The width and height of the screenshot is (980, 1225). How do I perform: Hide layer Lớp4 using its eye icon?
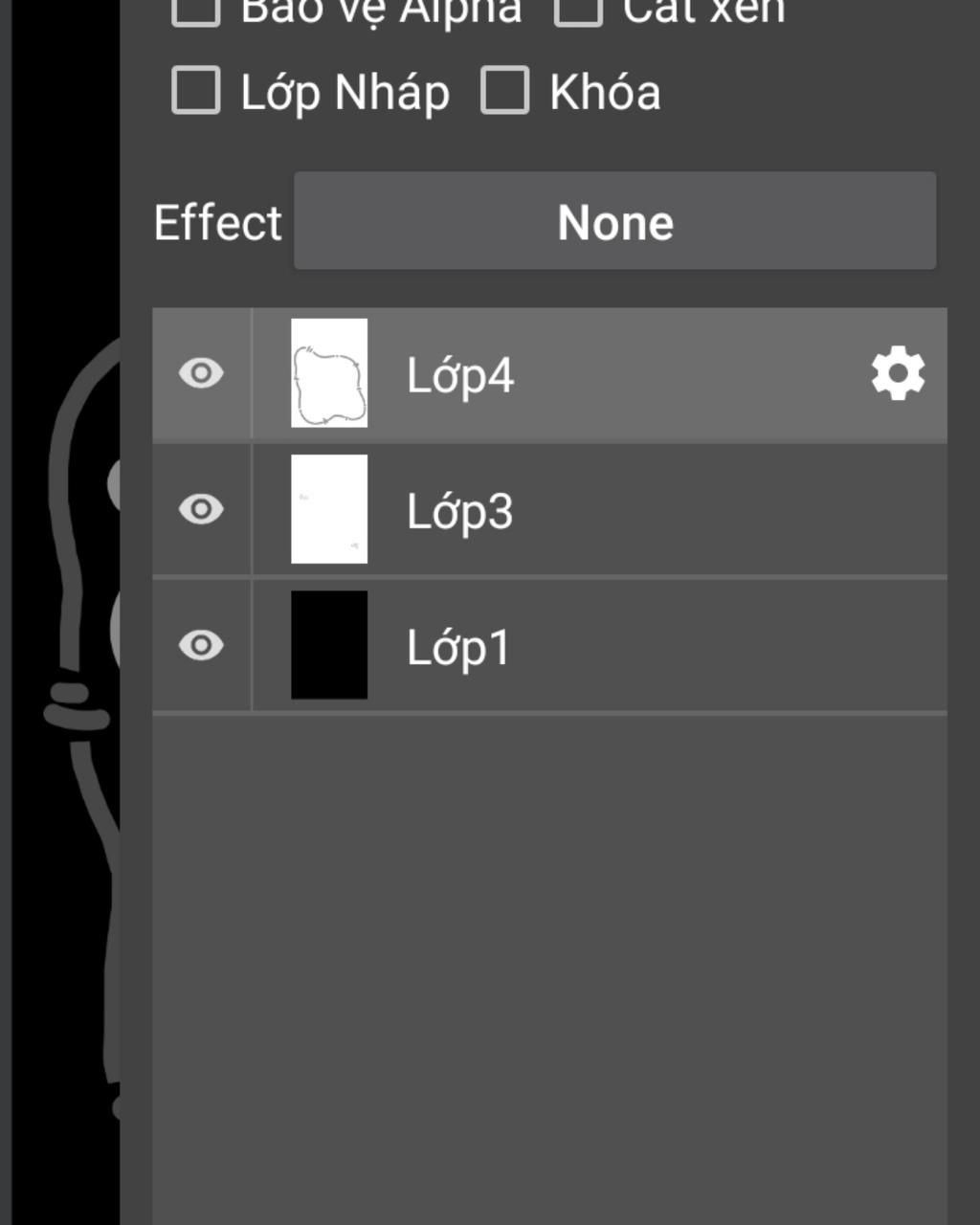[x=201, y=373]
